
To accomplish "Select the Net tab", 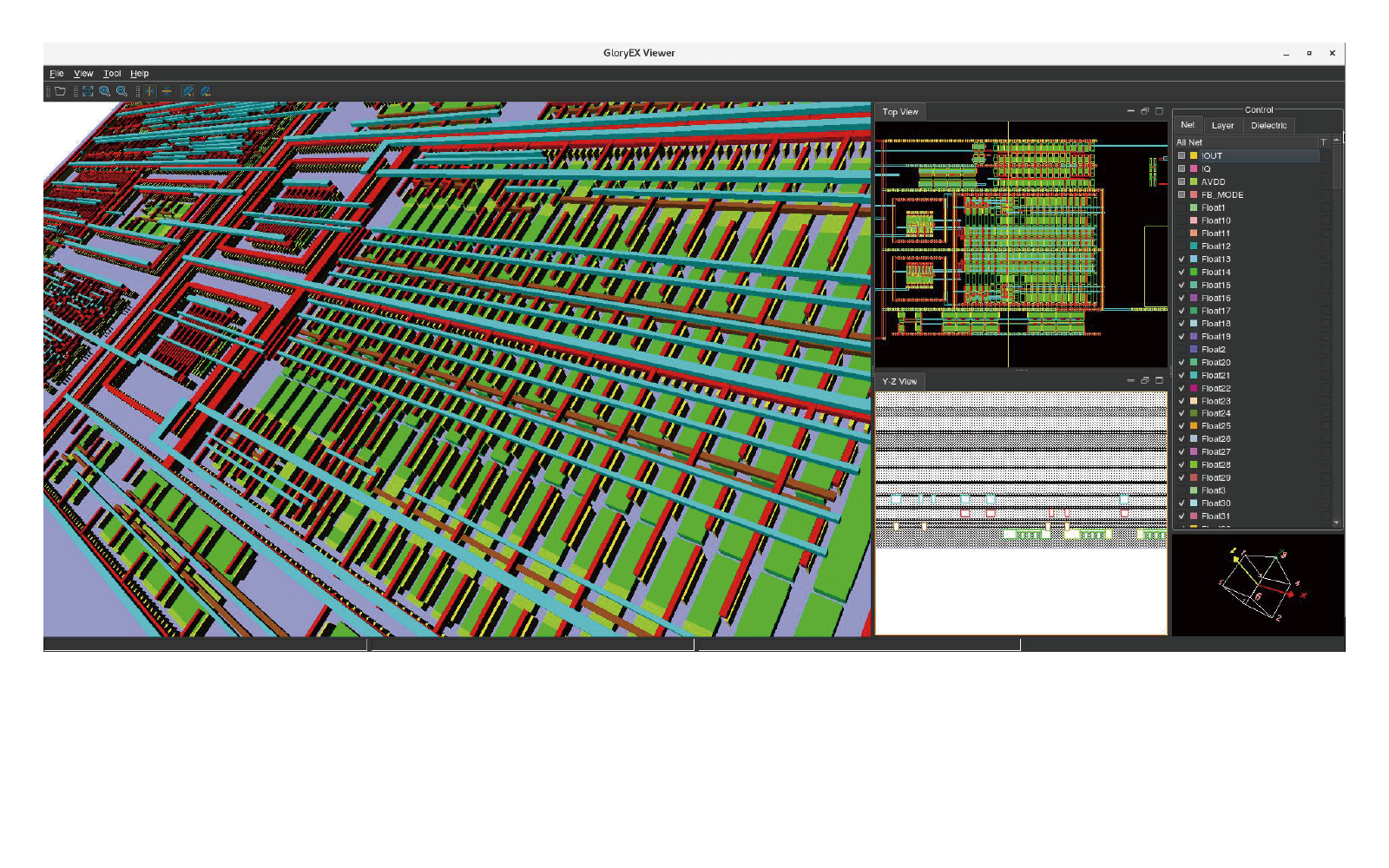I will [x=1188, y=125].
